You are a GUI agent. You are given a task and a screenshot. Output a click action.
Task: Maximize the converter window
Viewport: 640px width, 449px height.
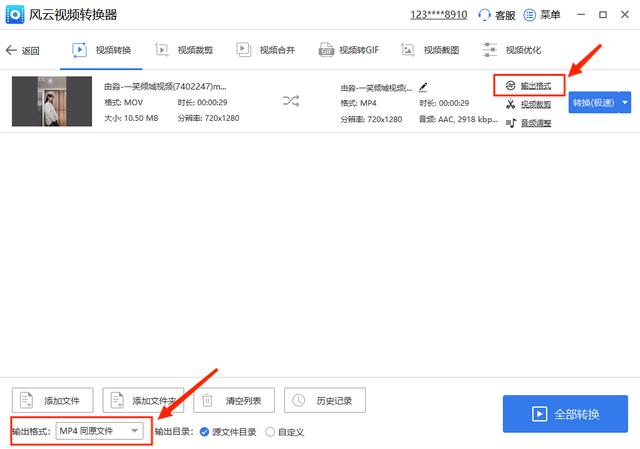[x=603, y=15]
